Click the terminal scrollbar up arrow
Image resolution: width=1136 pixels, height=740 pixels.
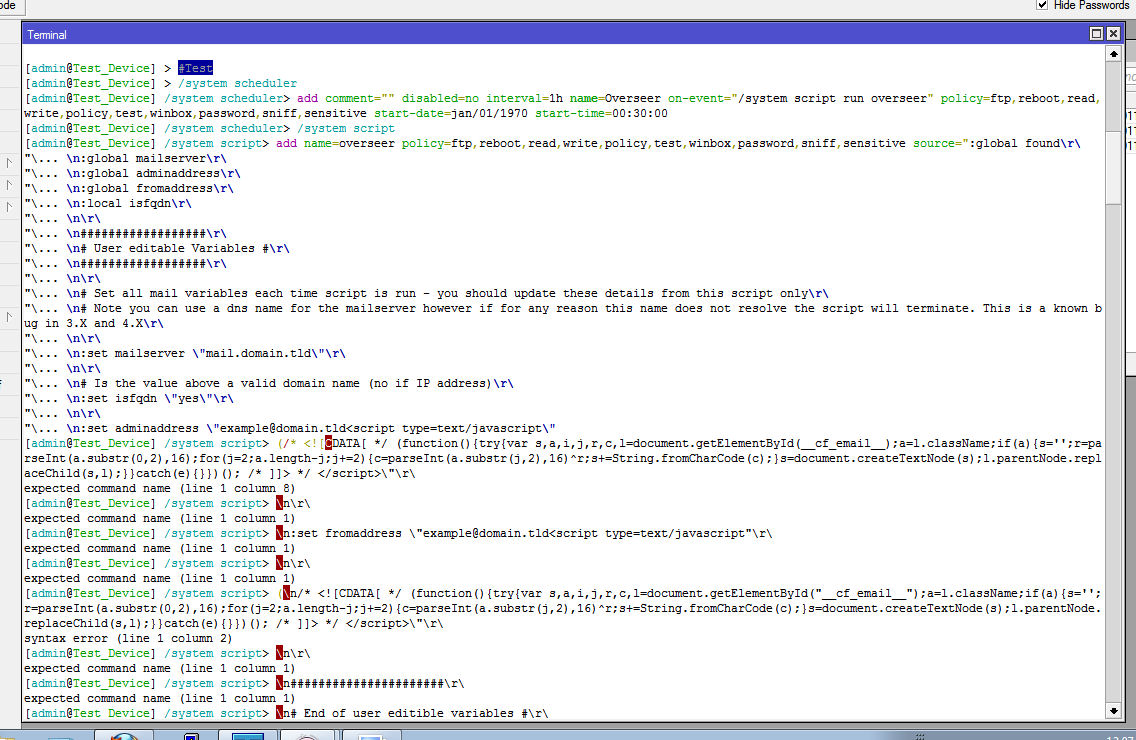(1114, 54)
